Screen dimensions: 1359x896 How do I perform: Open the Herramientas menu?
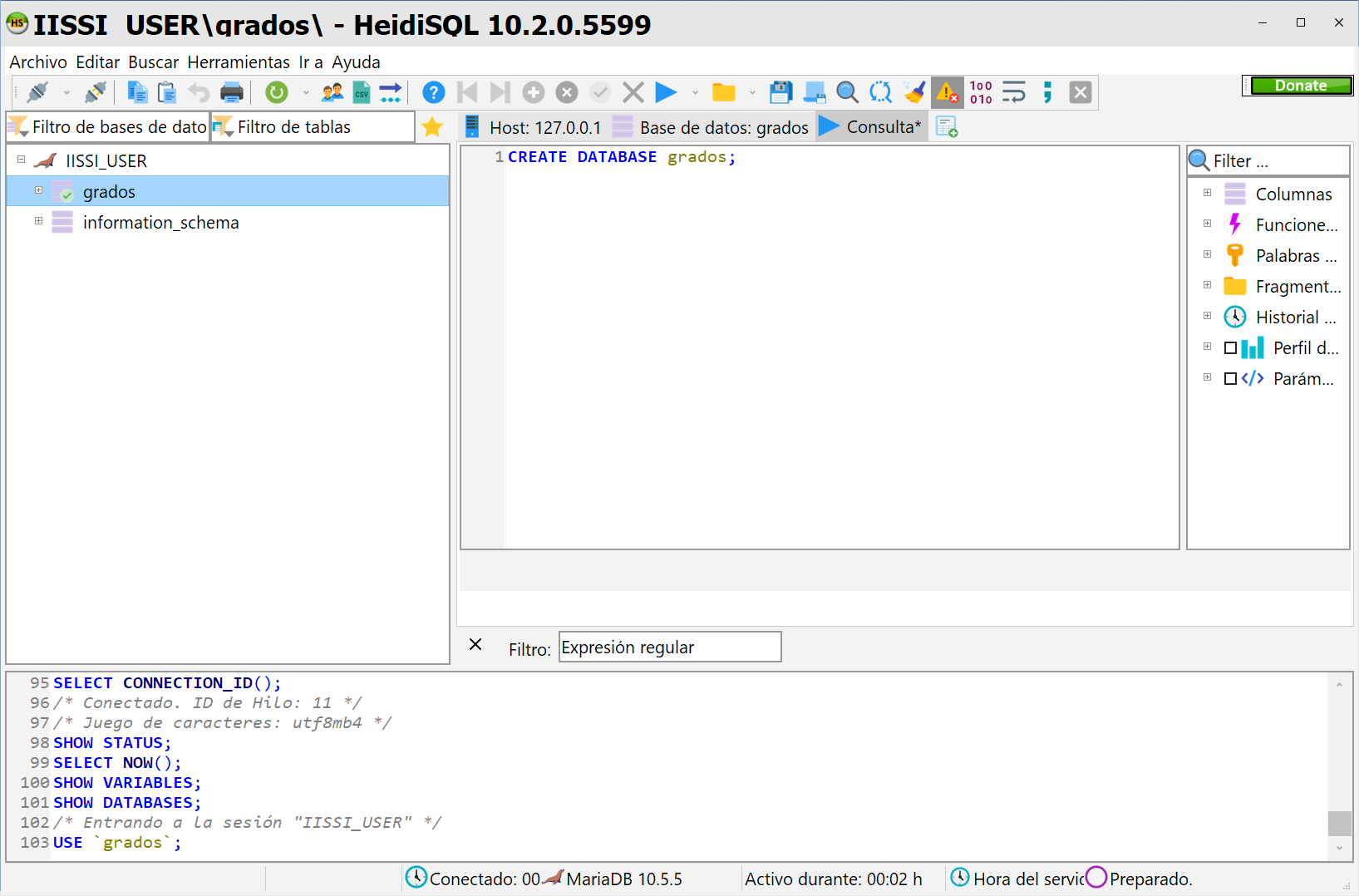click(x=239, y=62)
